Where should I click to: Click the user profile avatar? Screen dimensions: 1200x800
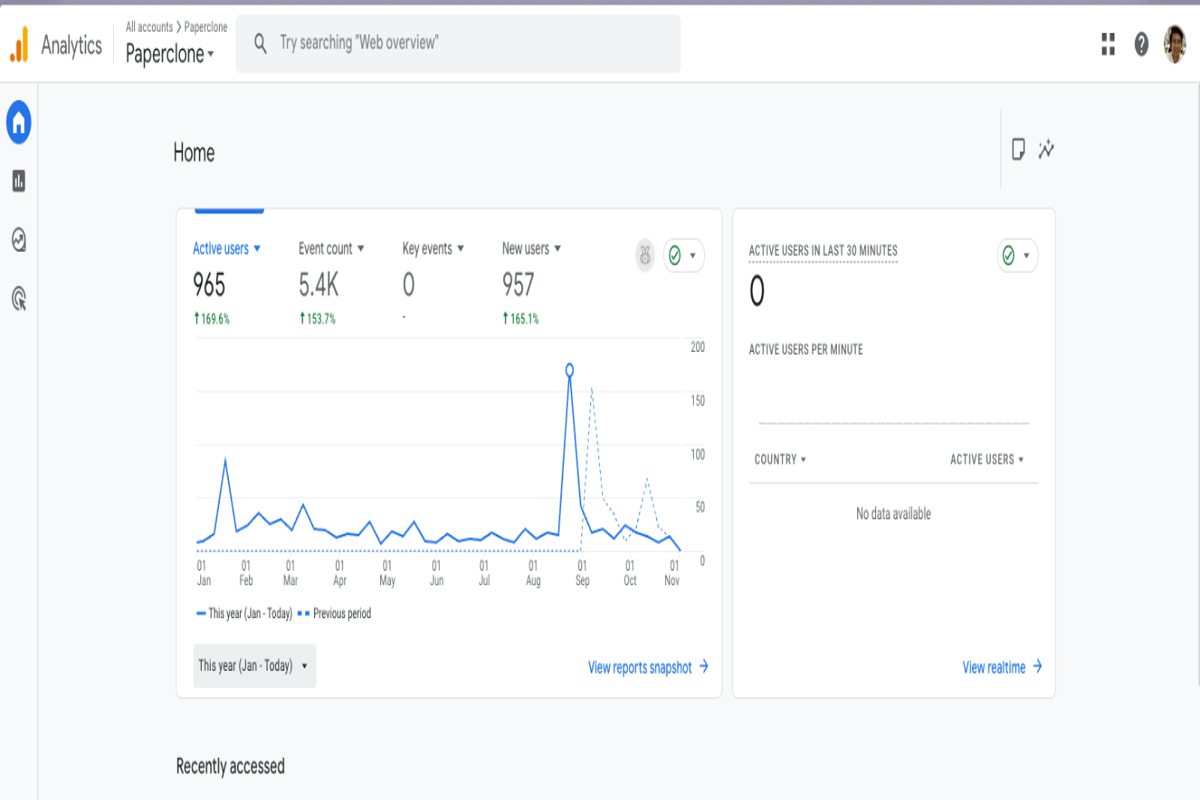click(1175, 44)
